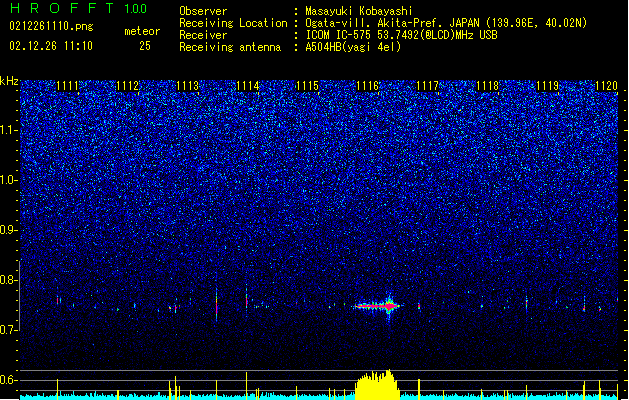Click observer name Masayuki Kobayashi
This screenshot has width=629, height=400.
[x=359, y=11]
